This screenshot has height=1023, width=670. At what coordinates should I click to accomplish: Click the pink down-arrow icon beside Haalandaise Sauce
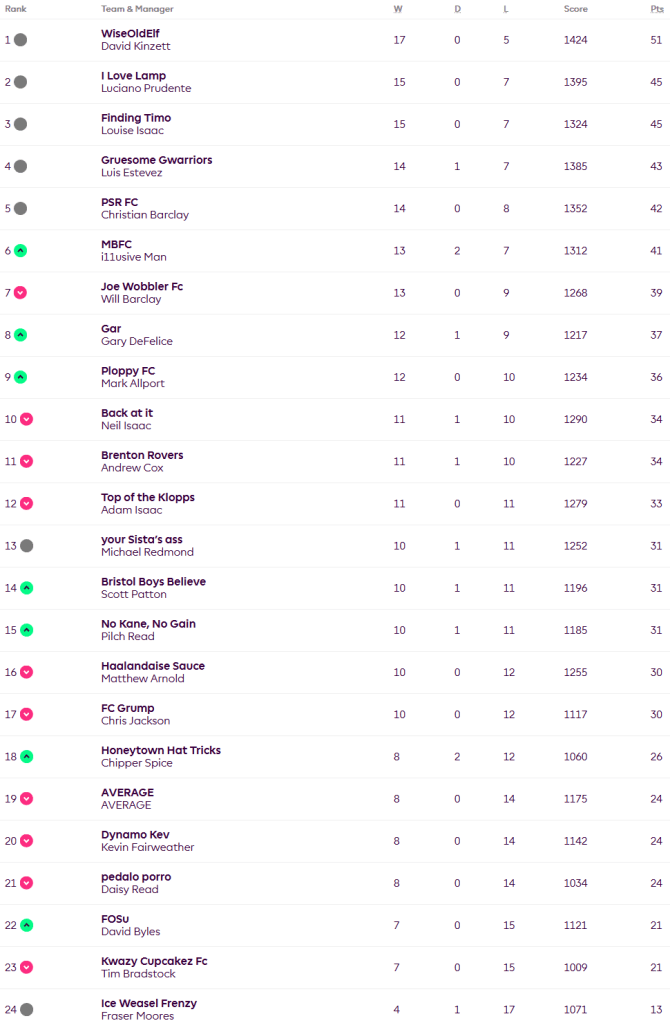click(26, 672)
